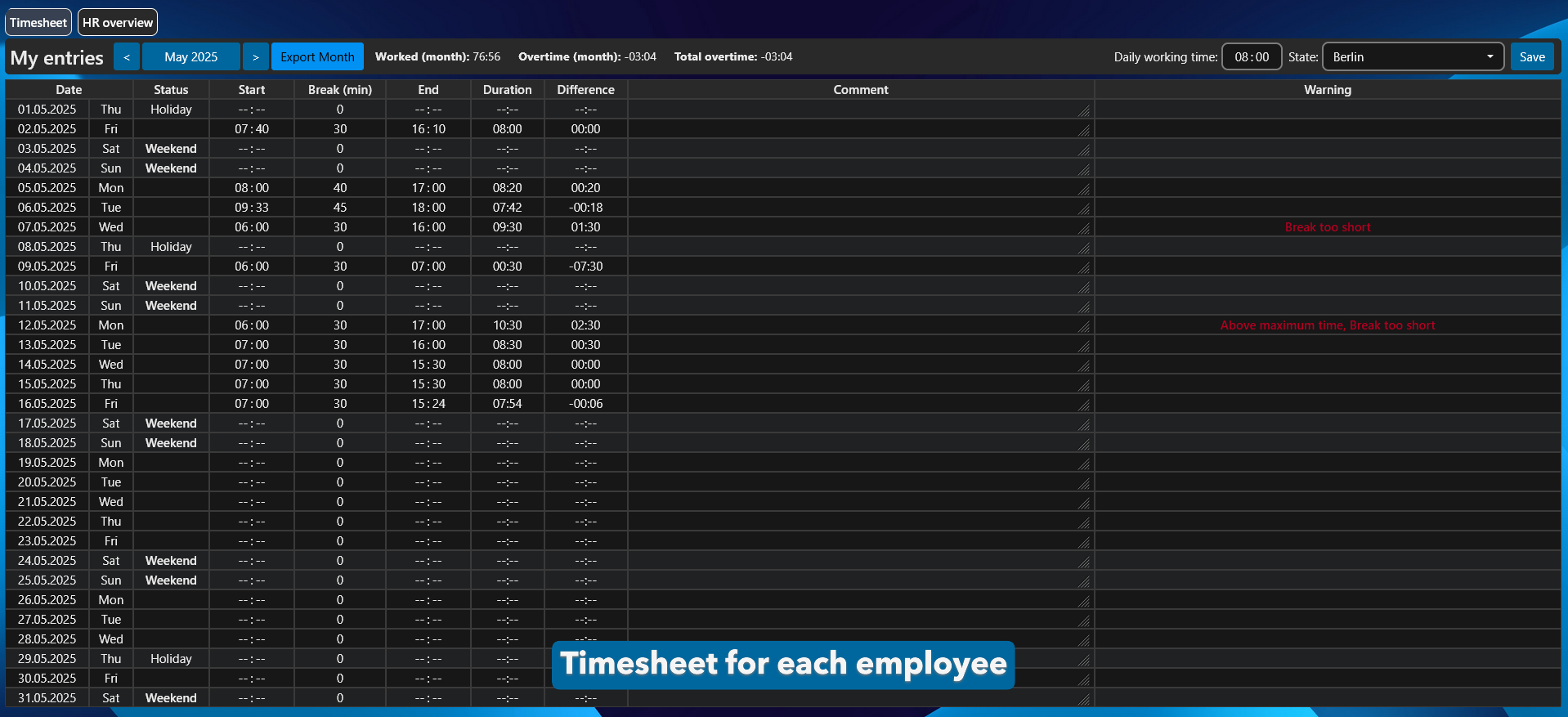
Task: Go to next month with the right arrow button
Action: (256, 56)
